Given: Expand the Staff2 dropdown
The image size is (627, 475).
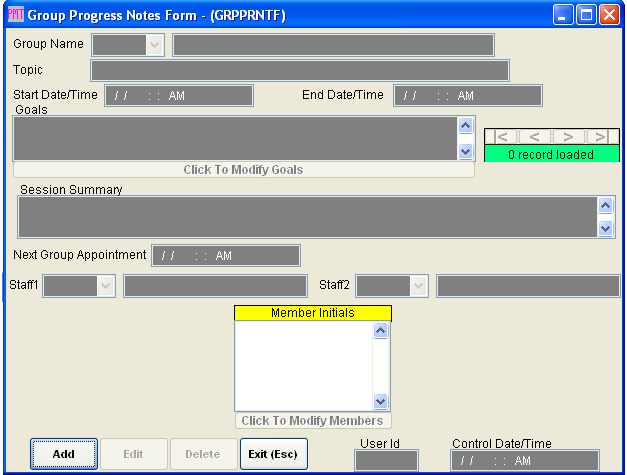Looking at the screenshot, I should tap(418, 286).
